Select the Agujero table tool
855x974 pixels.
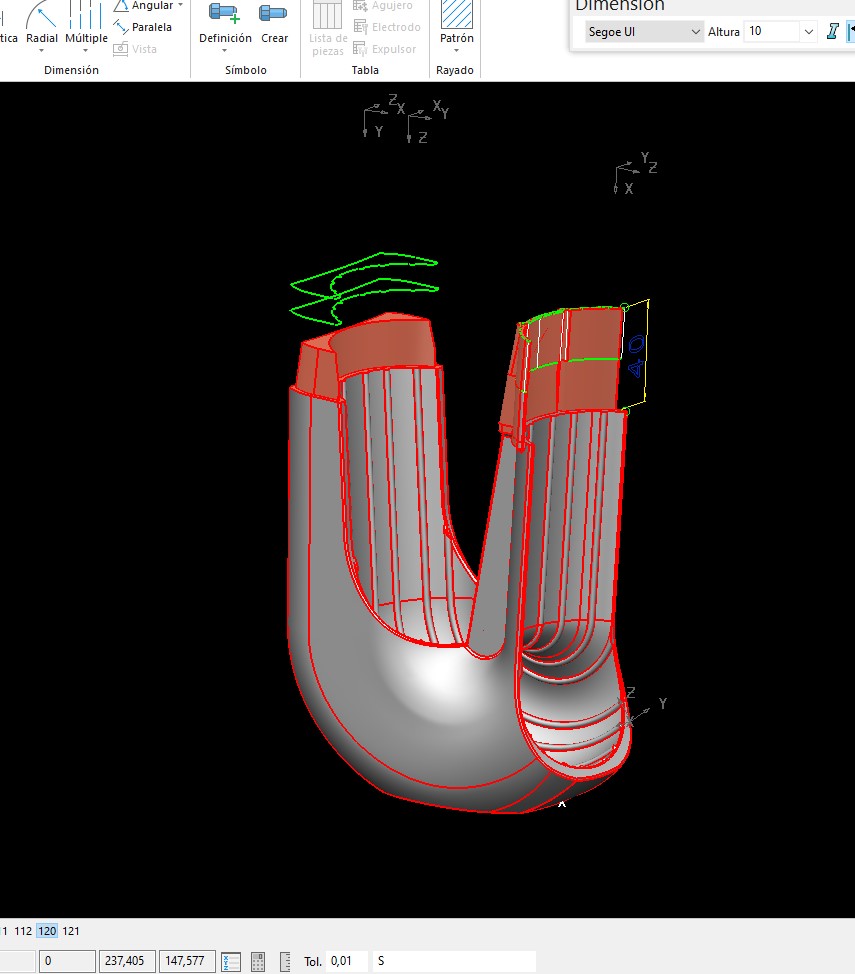pos(382,6)
